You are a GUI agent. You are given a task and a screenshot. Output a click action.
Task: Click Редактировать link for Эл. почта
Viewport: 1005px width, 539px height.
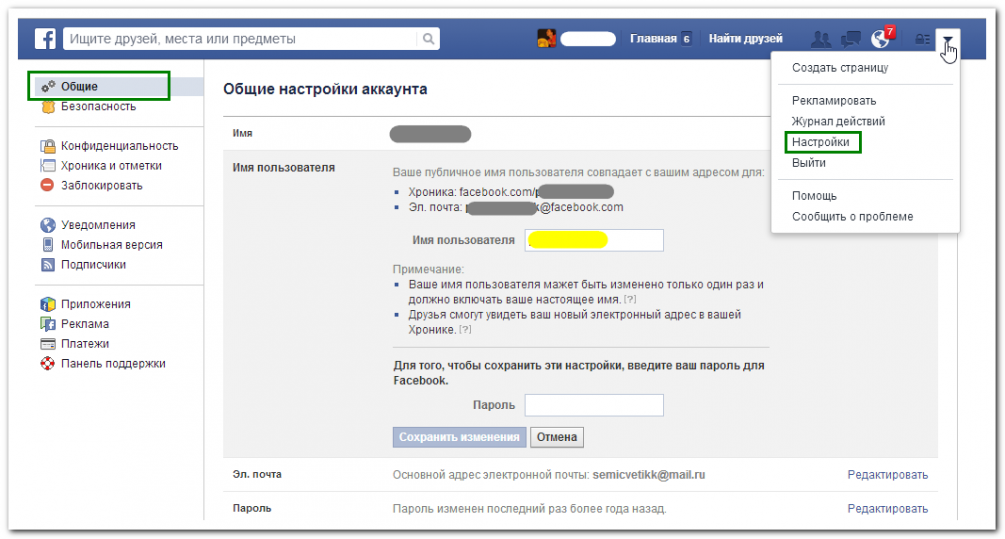[x=887, y=475]
